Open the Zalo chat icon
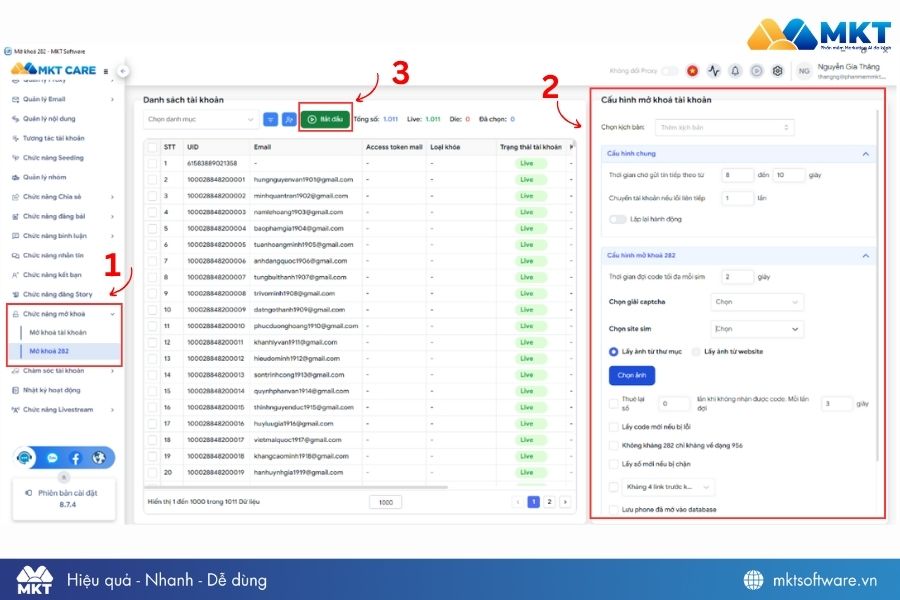Screen dimensions: 900x600 [52, 458]
